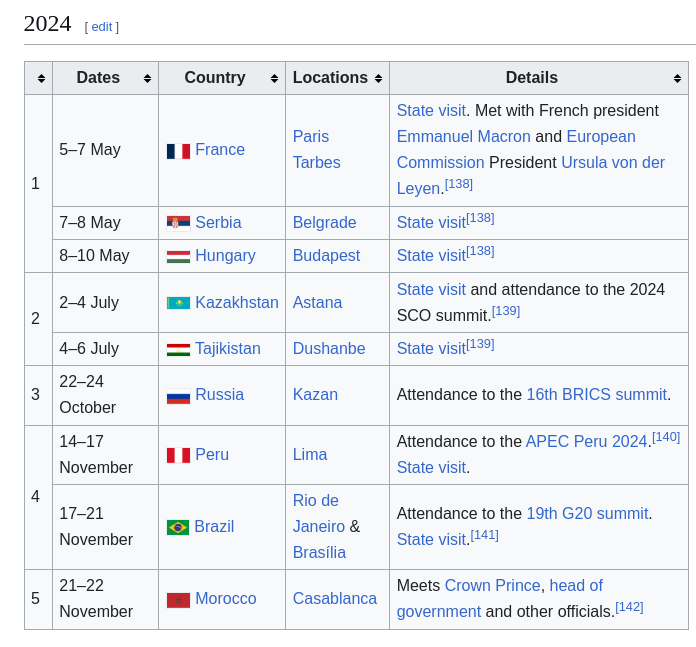Click the Russia flag icon
This screenshot has width=696, height=647.
178,395
